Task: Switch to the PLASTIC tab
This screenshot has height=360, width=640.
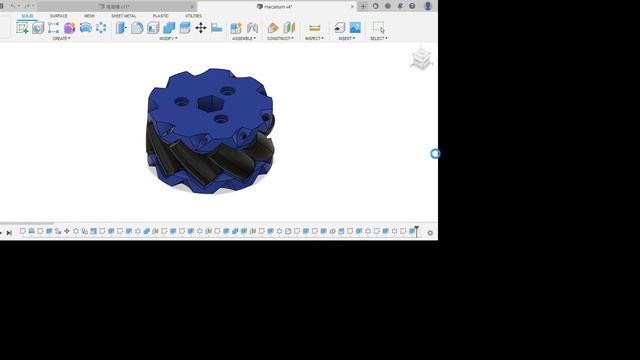Action: 160,16
